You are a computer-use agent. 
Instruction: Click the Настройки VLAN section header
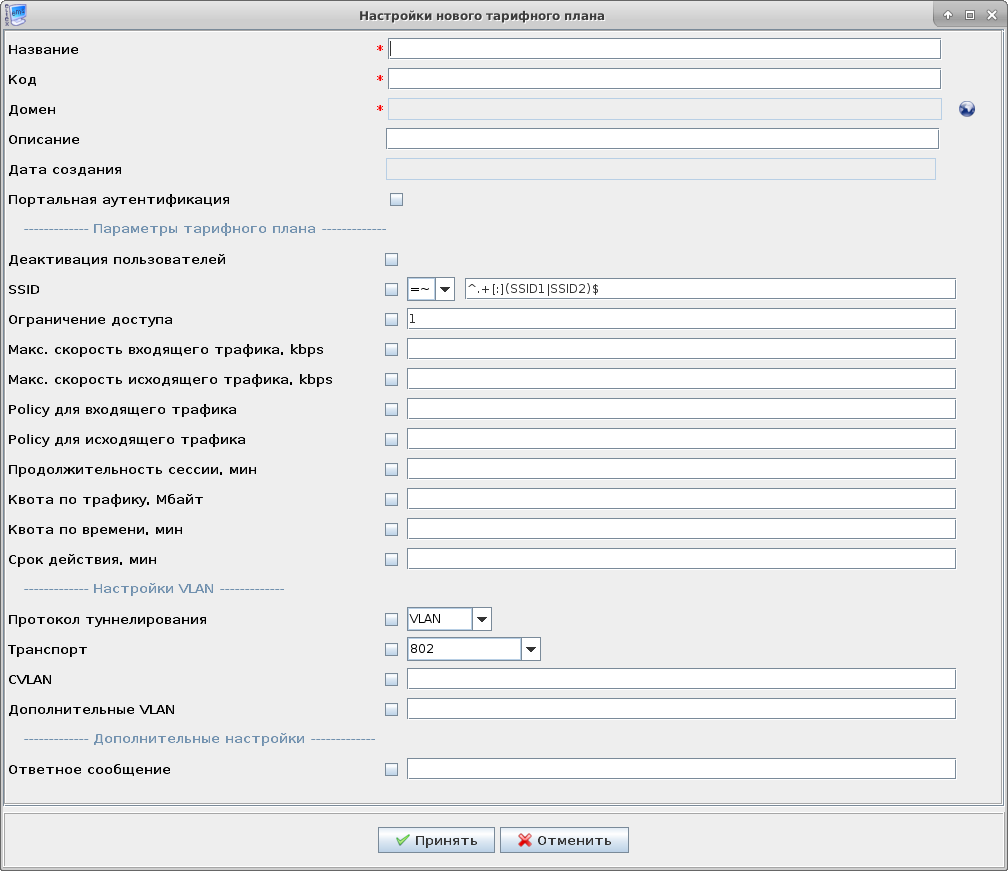point(154,589)
